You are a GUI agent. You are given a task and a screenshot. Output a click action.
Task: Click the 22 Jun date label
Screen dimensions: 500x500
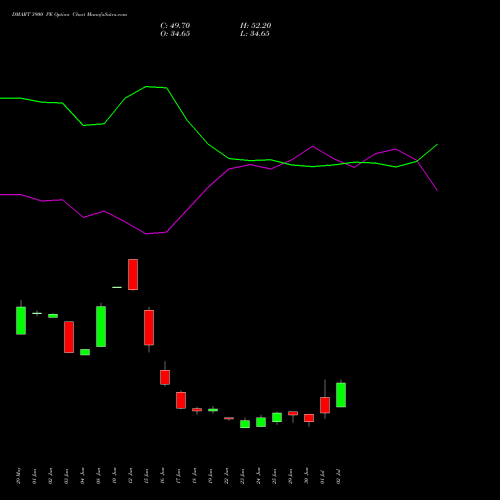click(227, 476)
